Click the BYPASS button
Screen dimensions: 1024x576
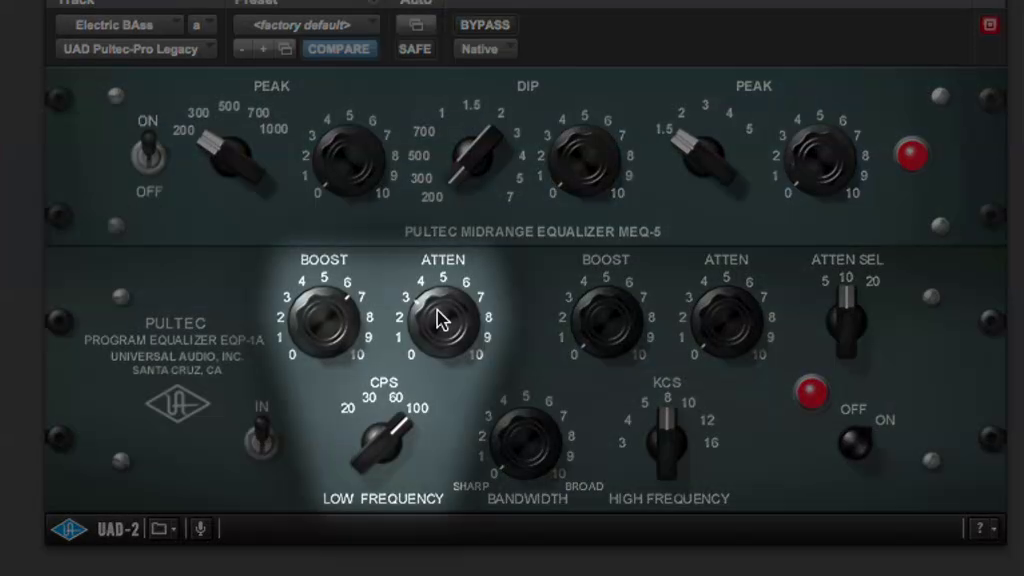[485, 25]
